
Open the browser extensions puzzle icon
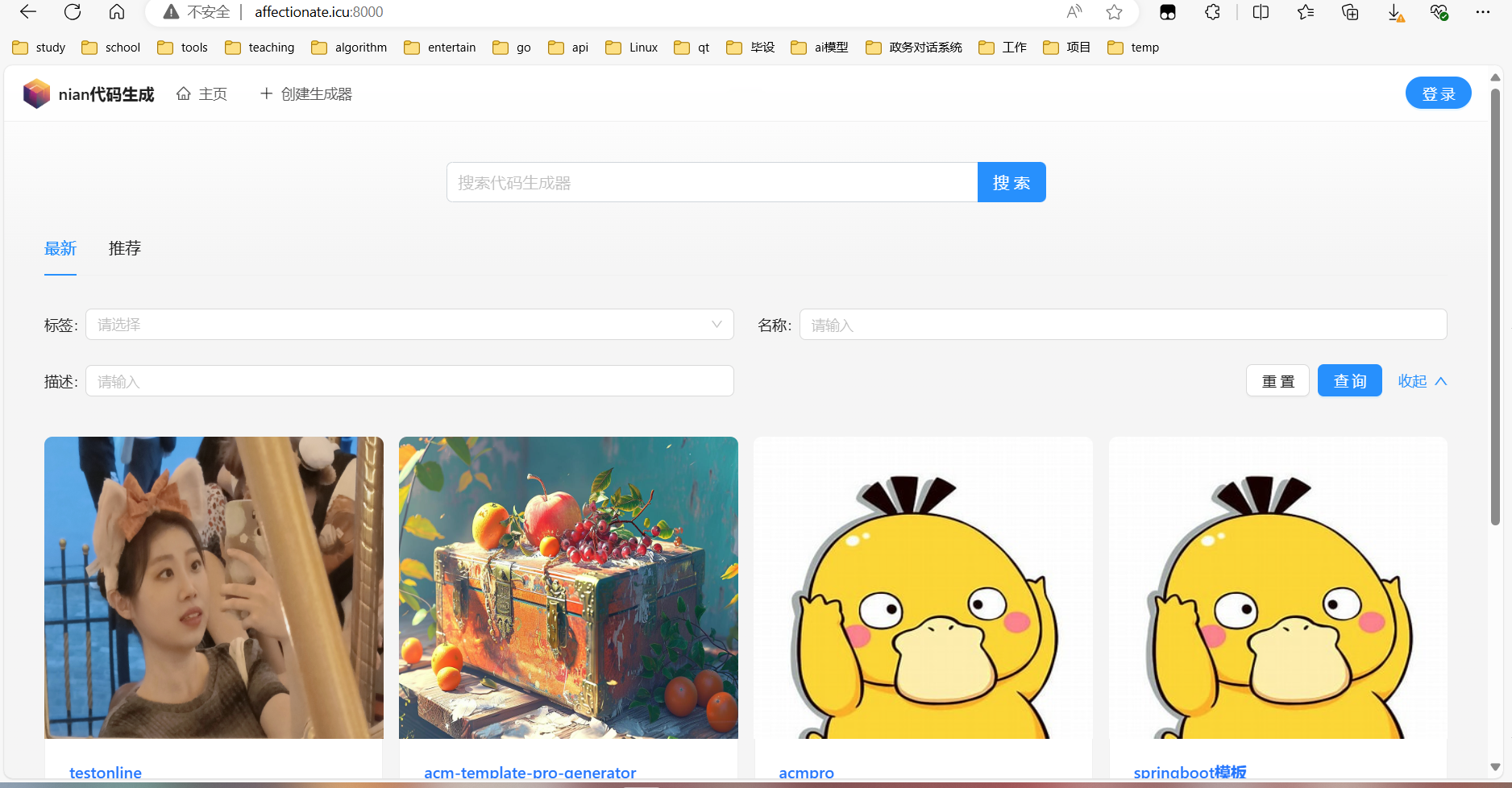pyautogui.click(x=1213, y=12)
